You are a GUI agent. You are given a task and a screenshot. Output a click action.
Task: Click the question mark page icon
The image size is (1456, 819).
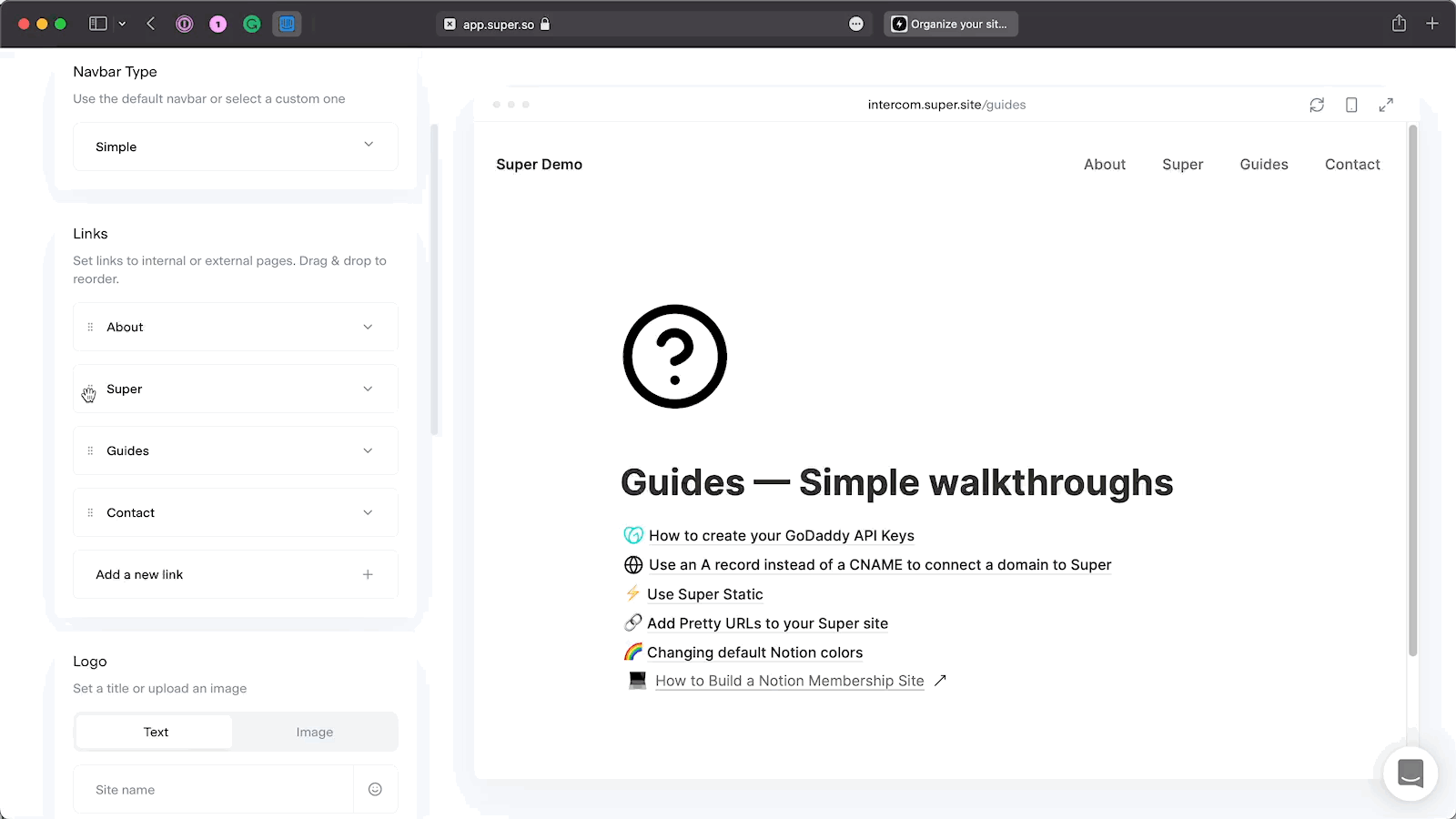[675, 357]
